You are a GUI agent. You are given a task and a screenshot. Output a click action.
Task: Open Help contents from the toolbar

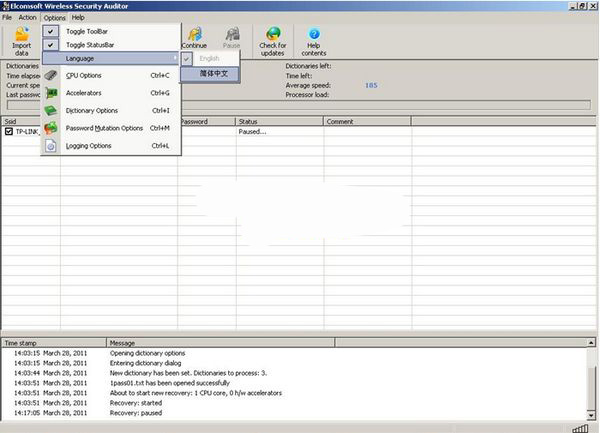point(314,39)
